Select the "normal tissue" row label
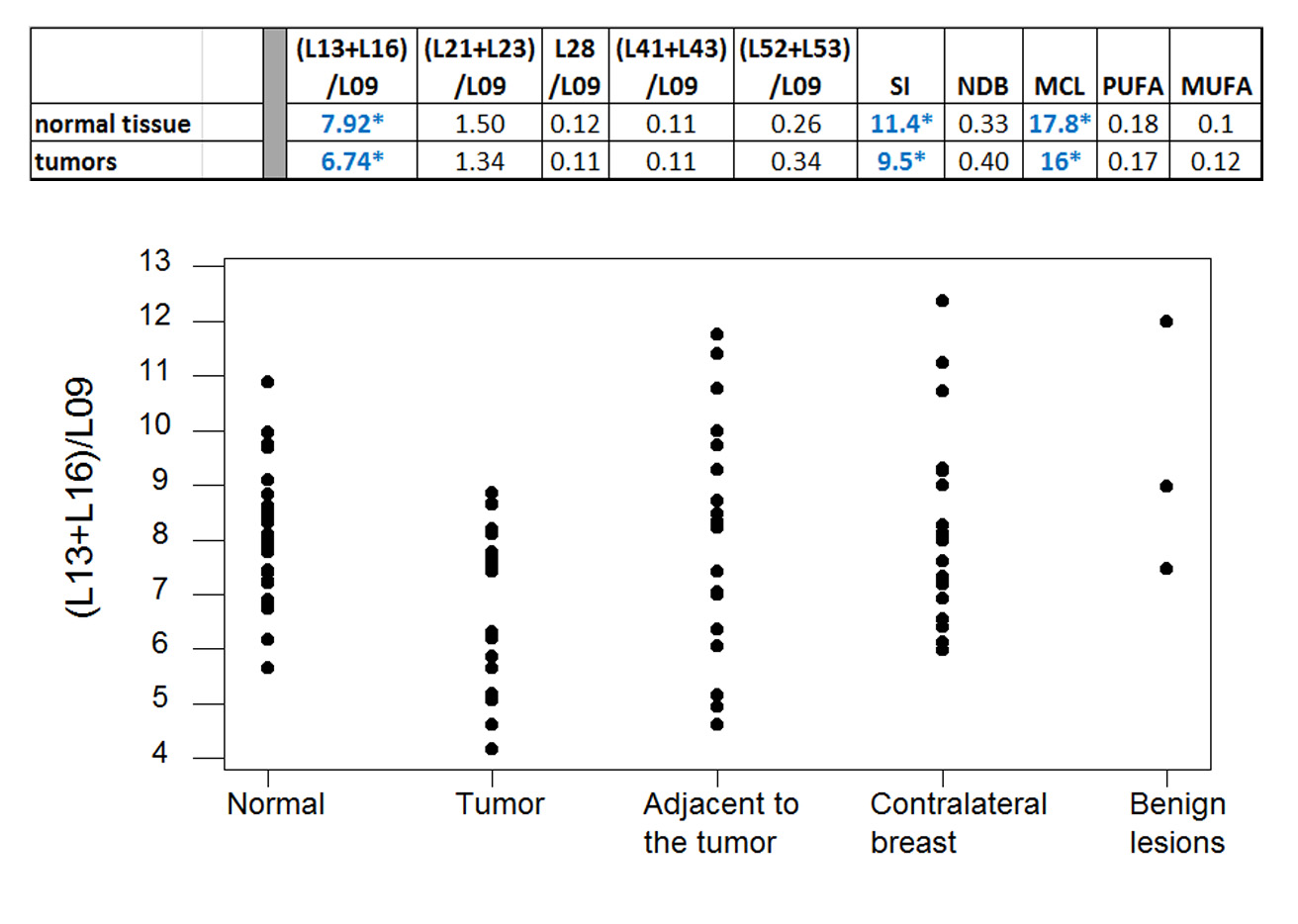The width and height of the screenshot is (1298, 924). tap(113, 124)
